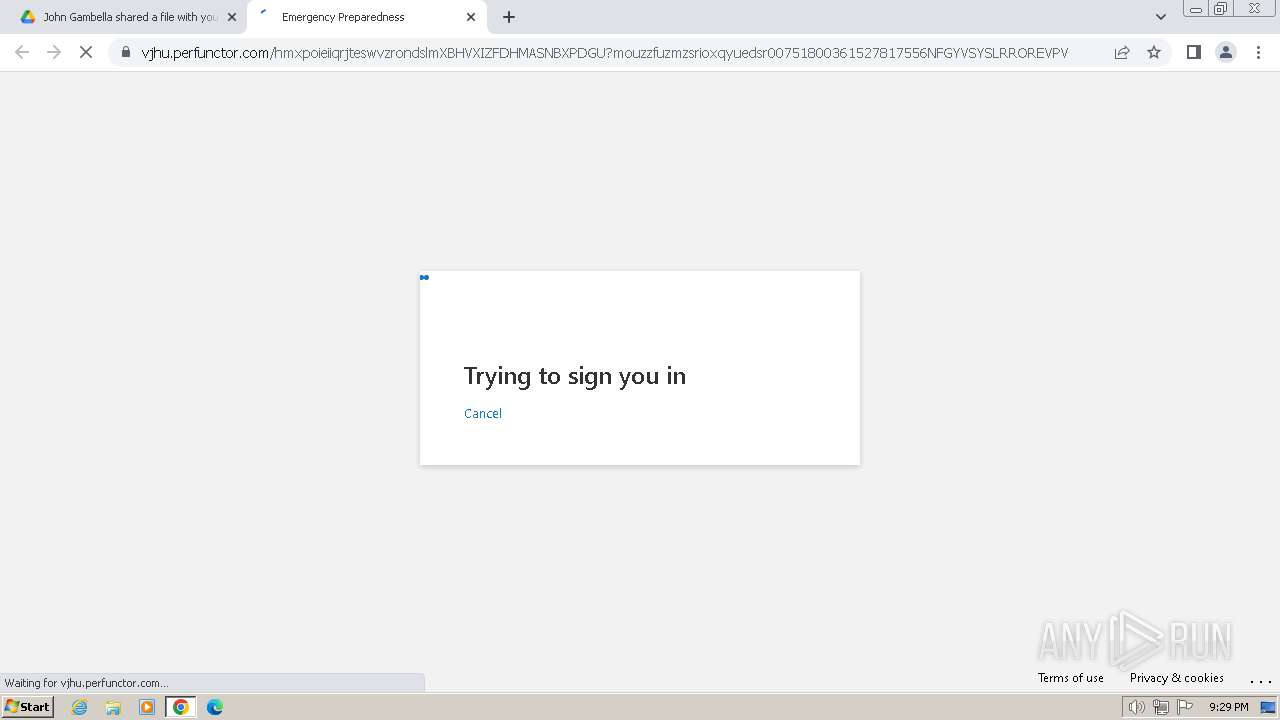Screen dimensions: 1280x720
Task: Open the network status tray icon
Action: [x=1160, y=707]
